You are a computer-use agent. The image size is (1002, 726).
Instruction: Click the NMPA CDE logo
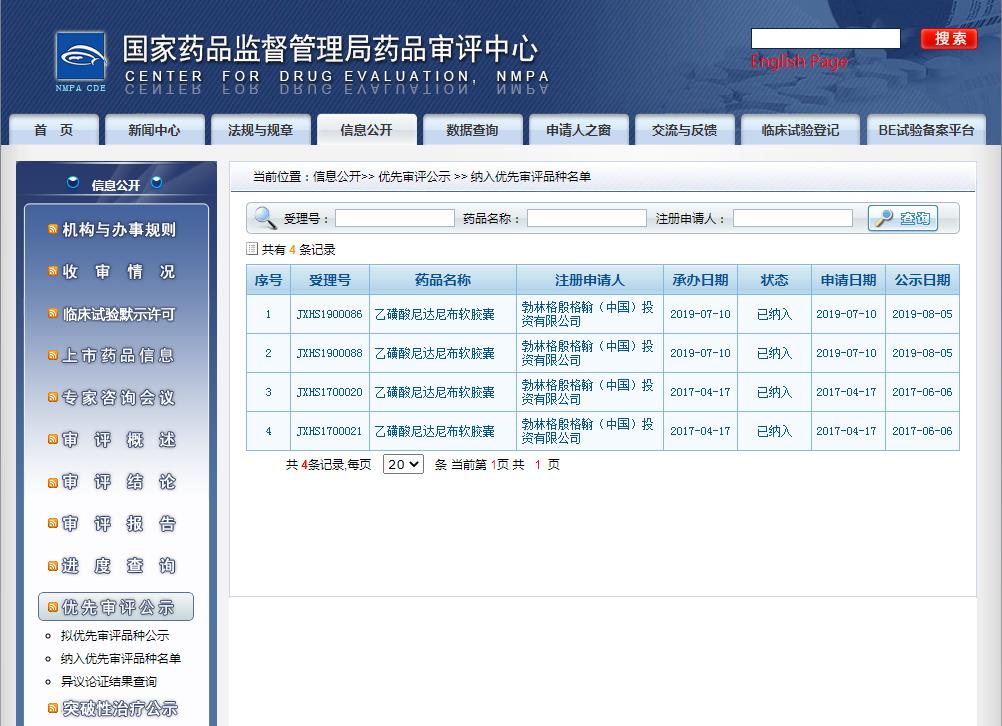tap(81, 62)
